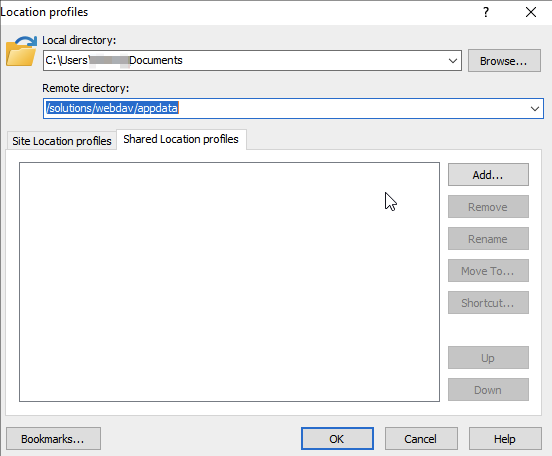The width and height of the screenshot is (552, 456).
Task: Click the Remove button
Action: [488, 207]
